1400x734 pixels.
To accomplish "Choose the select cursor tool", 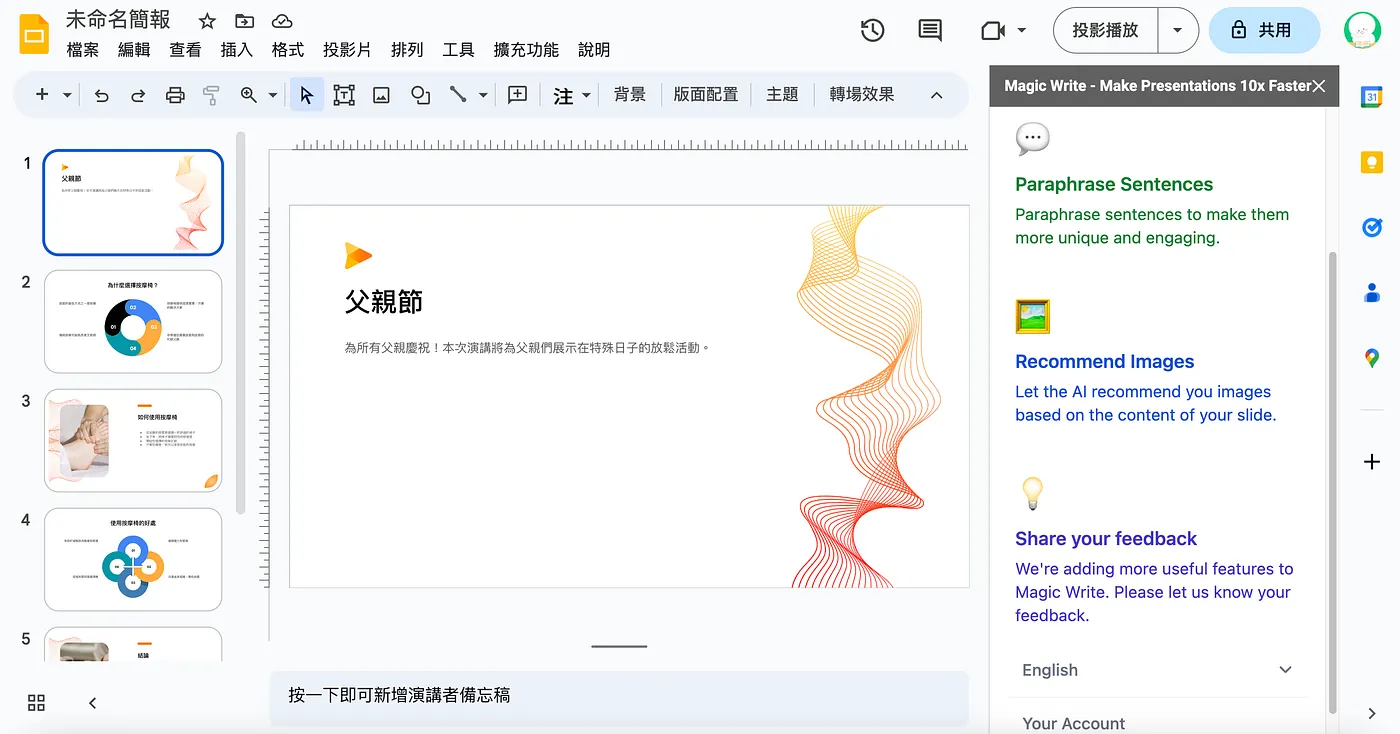I will tap(307, 95).
